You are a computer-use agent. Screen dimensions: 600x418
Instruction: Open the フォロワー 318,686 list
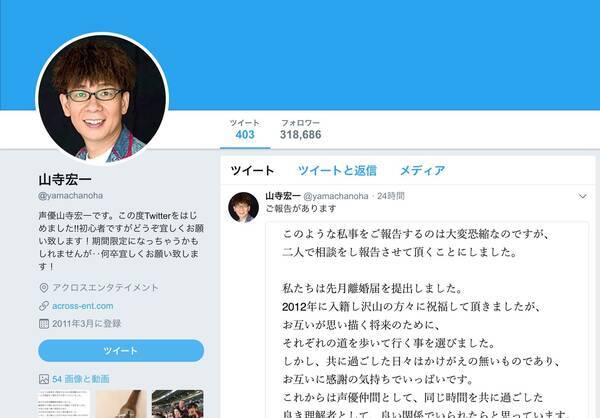tap(301, 129)
